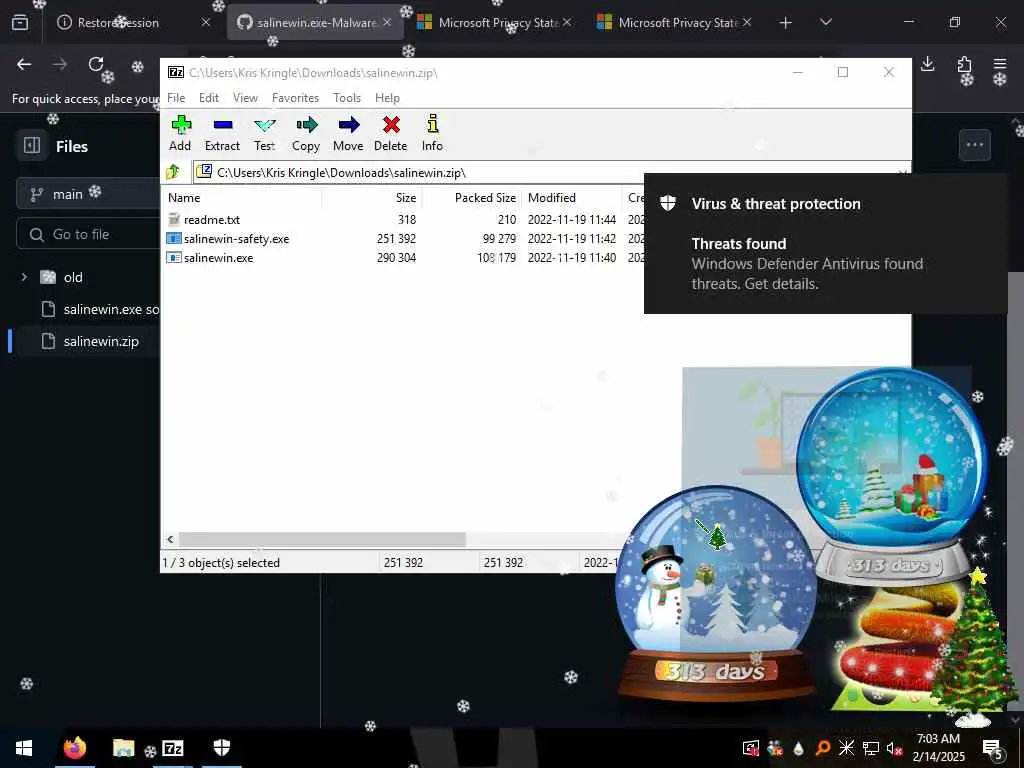
Task: Open the Edit menu in 7-Zip
Action: tap(209, 98)
